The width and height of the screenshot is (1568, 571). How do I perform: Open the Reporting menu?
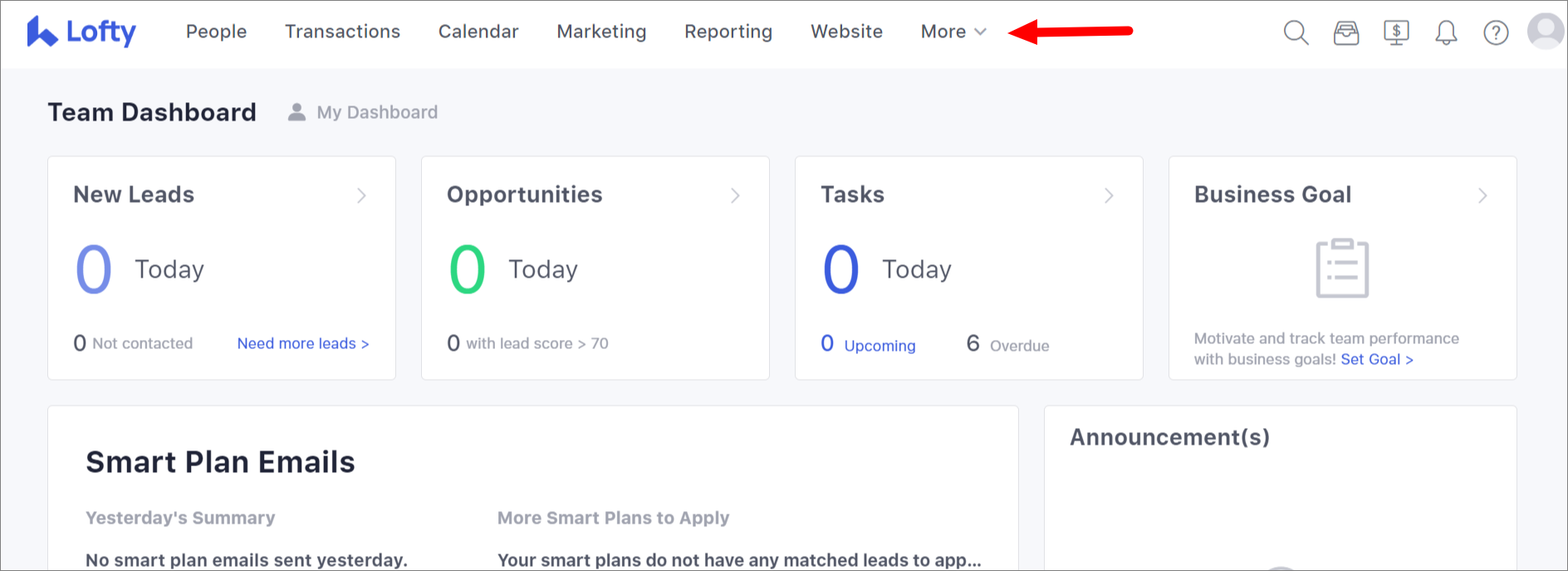(728, 32)
